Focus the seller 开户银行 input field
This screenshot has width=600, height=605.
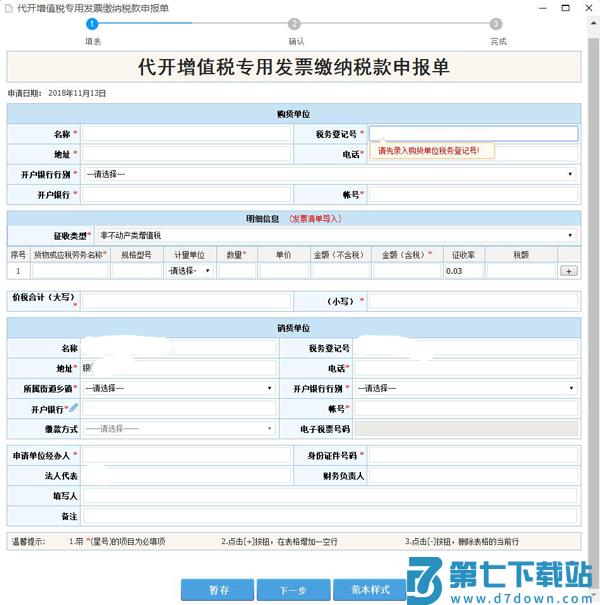click(179, 409)
